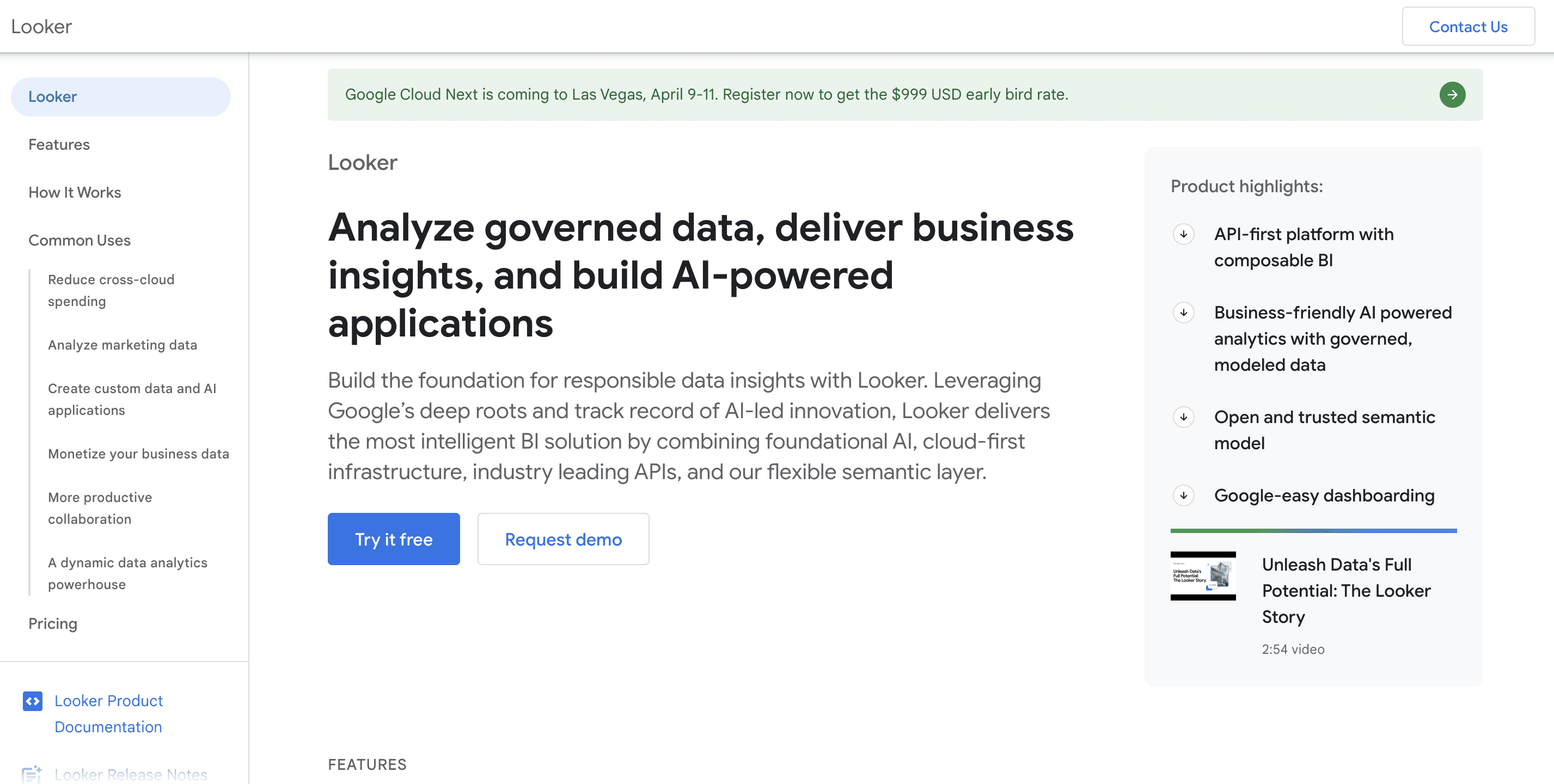Open the Pricing sidebar item
The width and height of the screenshot is (1554, 784).
53,623
